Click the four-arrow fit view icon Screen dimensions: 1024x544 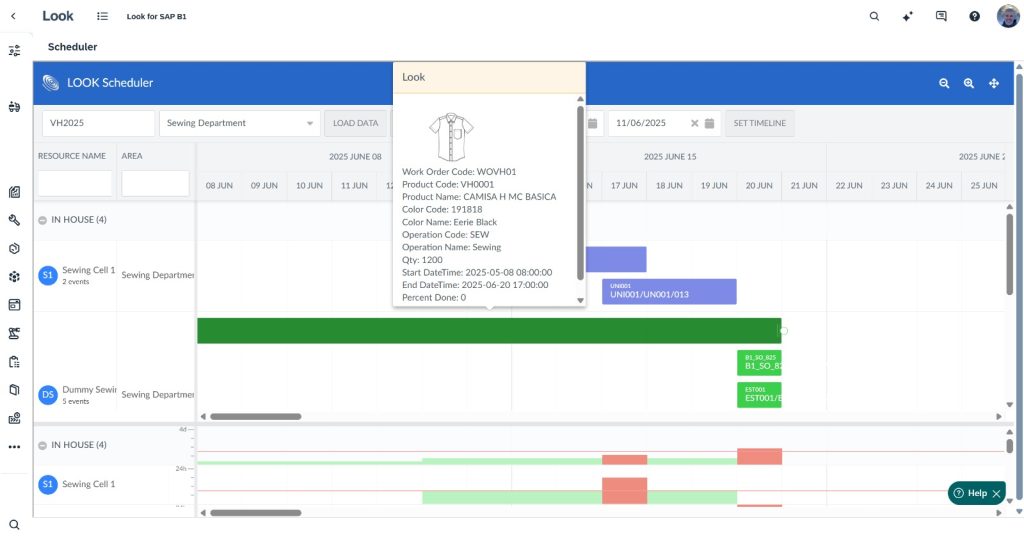coord(994,83)
